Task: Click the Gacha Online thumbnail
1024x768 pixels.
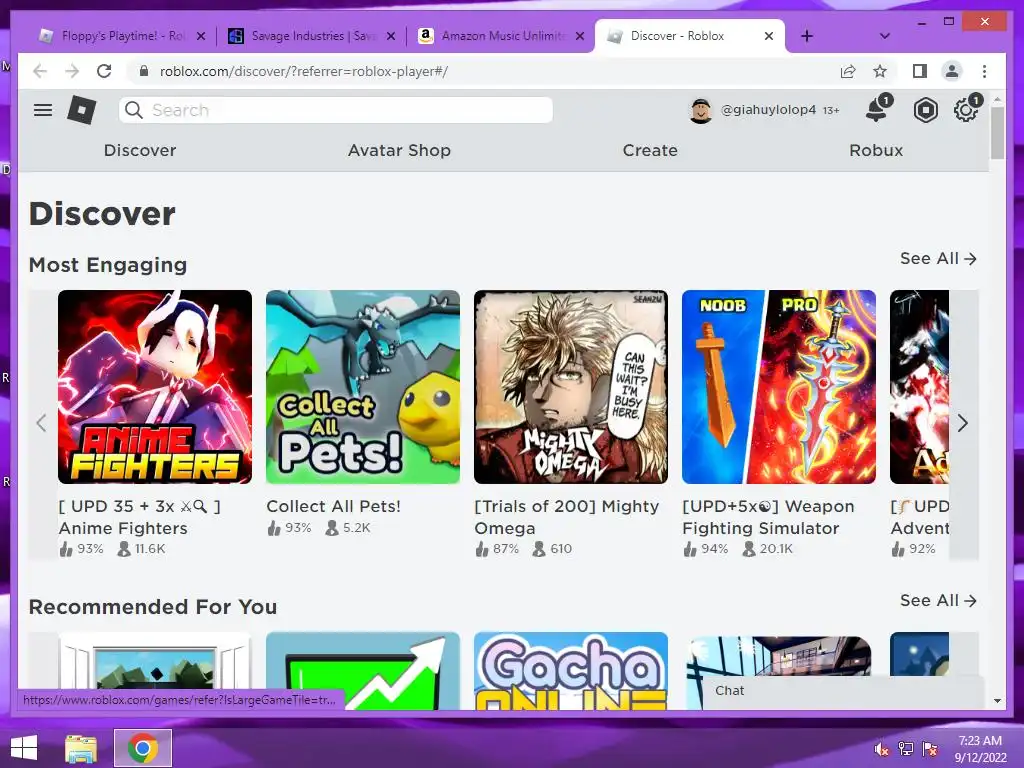Action: (571, 671)
